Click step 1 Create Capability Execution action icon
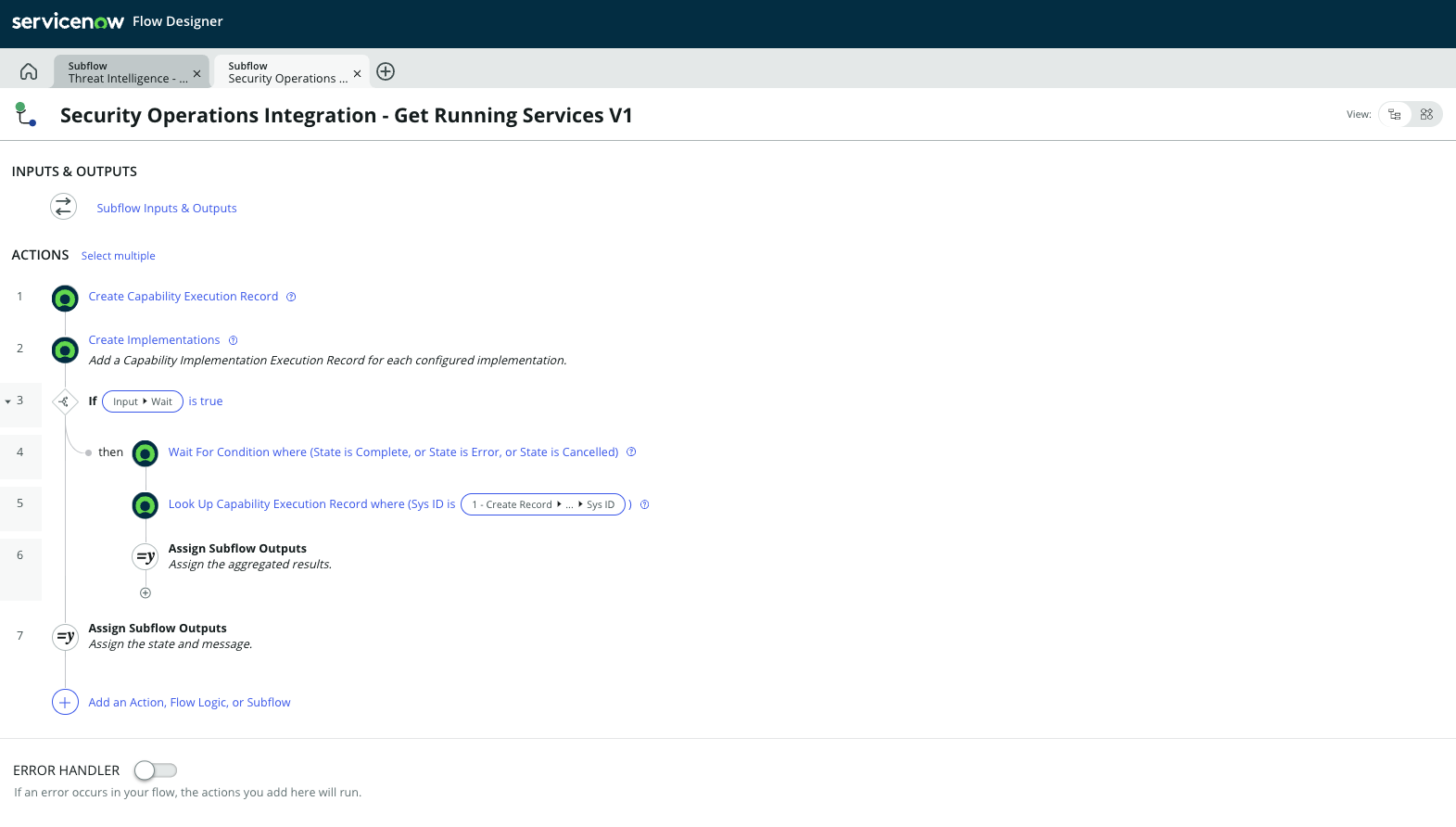This screenshot has width=1456, height=827. pyautogui.click(x=65, y=299)
